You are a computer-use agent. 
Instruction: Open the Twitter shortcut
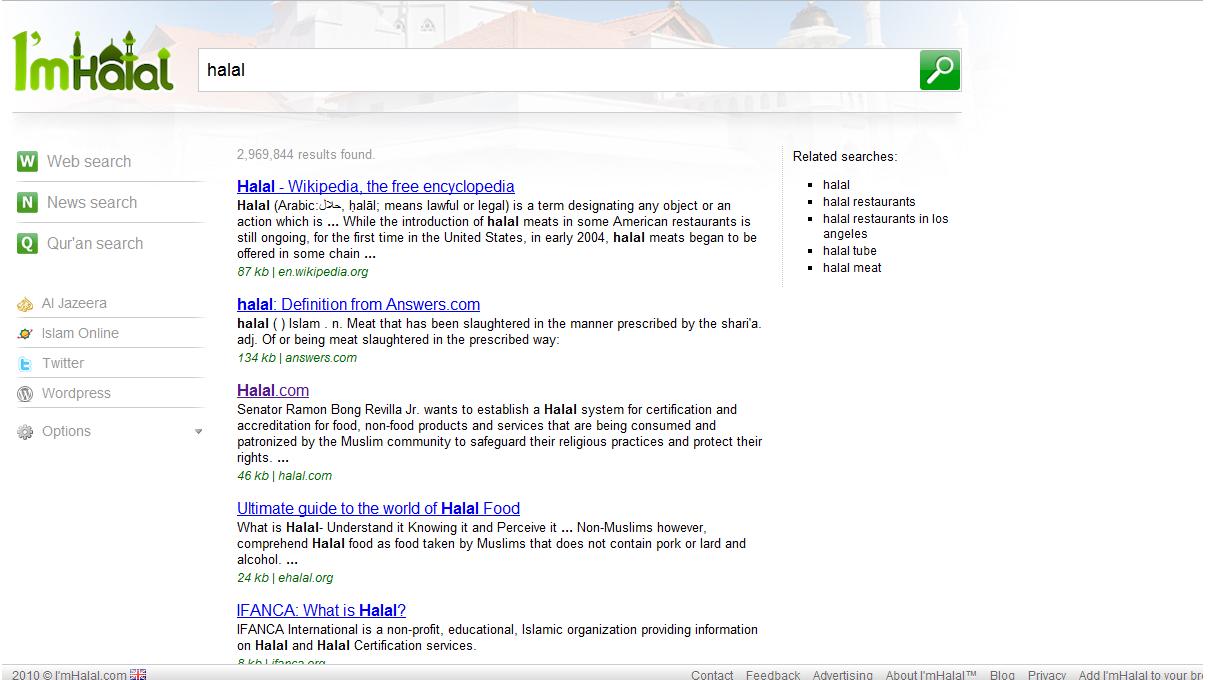pyautogui.click(x=63, y=363)
